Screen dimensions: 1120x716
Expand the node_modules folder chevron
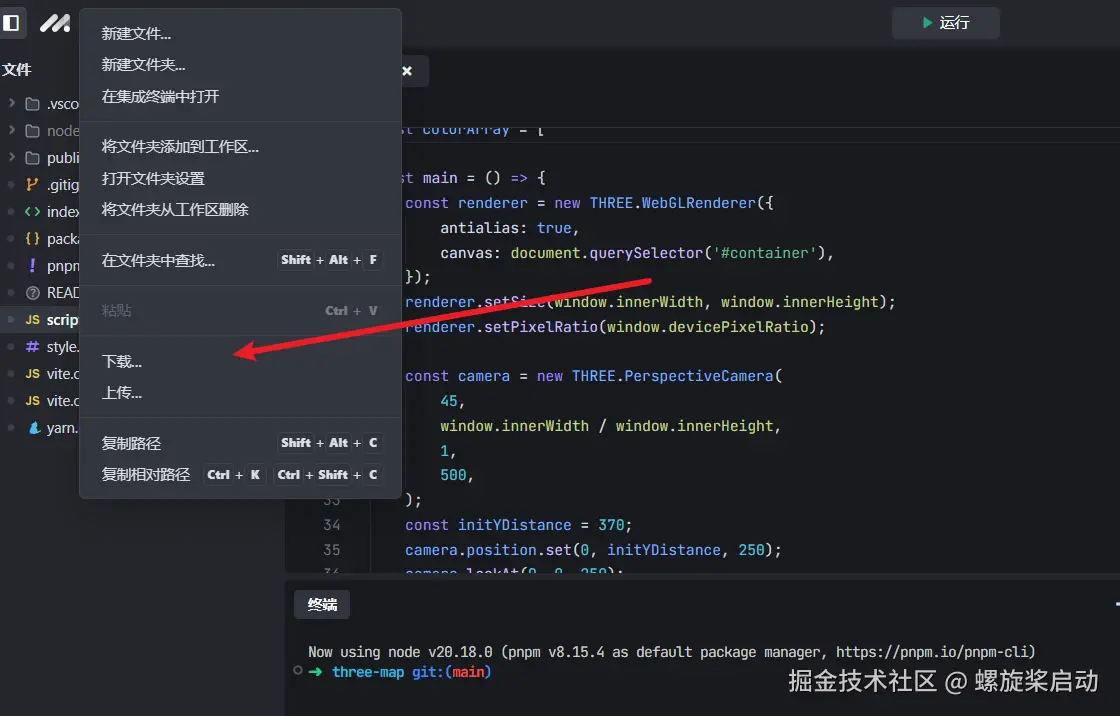(x=11, y=130)
